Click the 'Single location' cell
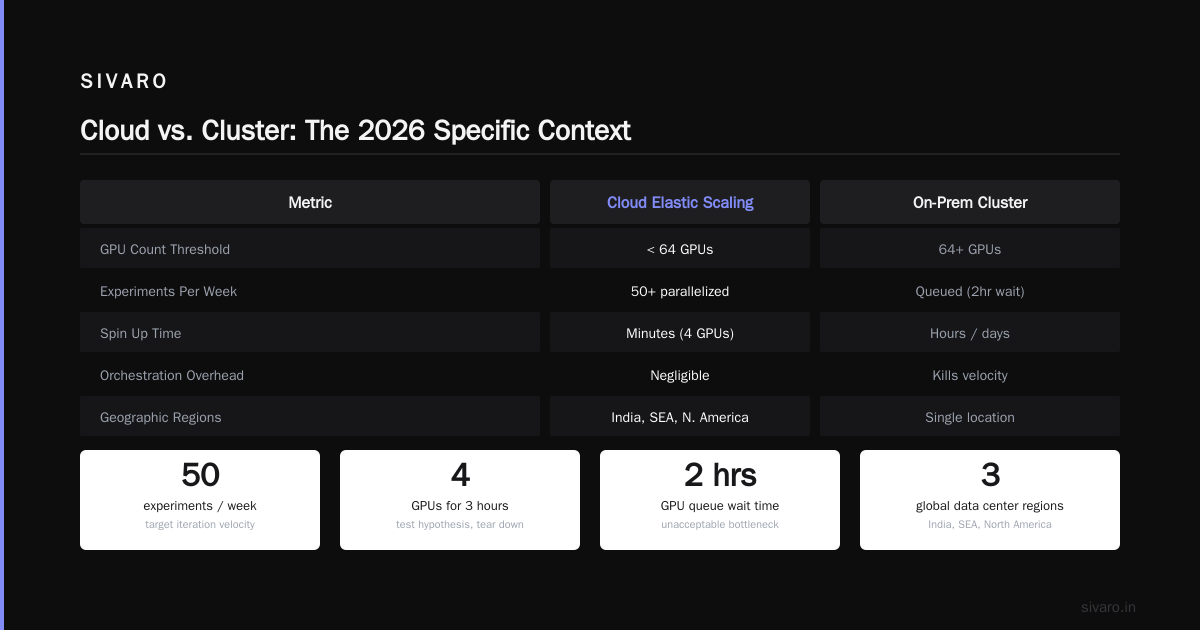Image resolution: width=1200 pixels, height=630 pixels. (x=970, y=417)
